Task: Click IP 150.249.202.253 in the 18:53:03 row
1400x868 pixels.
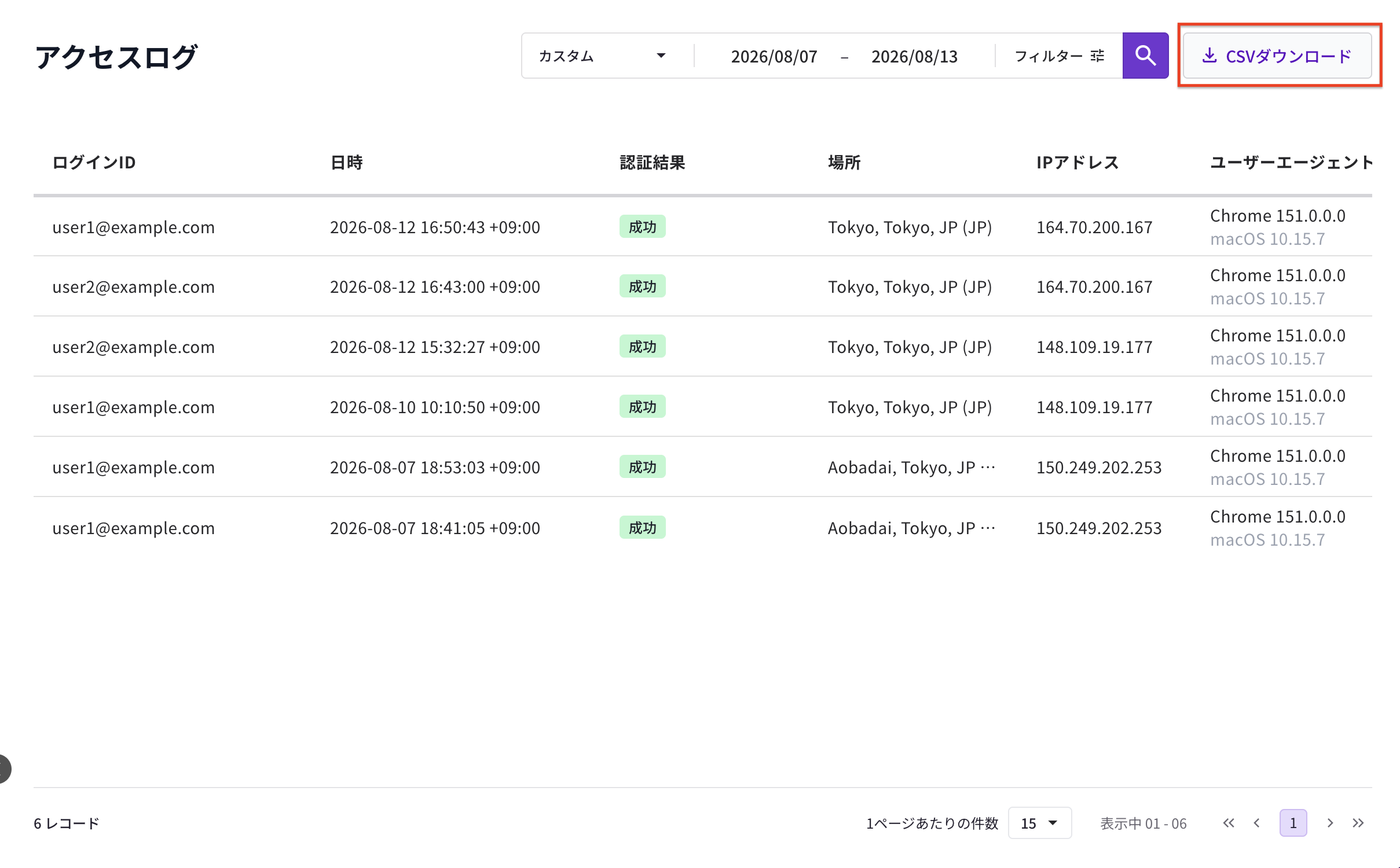Action: pos(1099,467)
